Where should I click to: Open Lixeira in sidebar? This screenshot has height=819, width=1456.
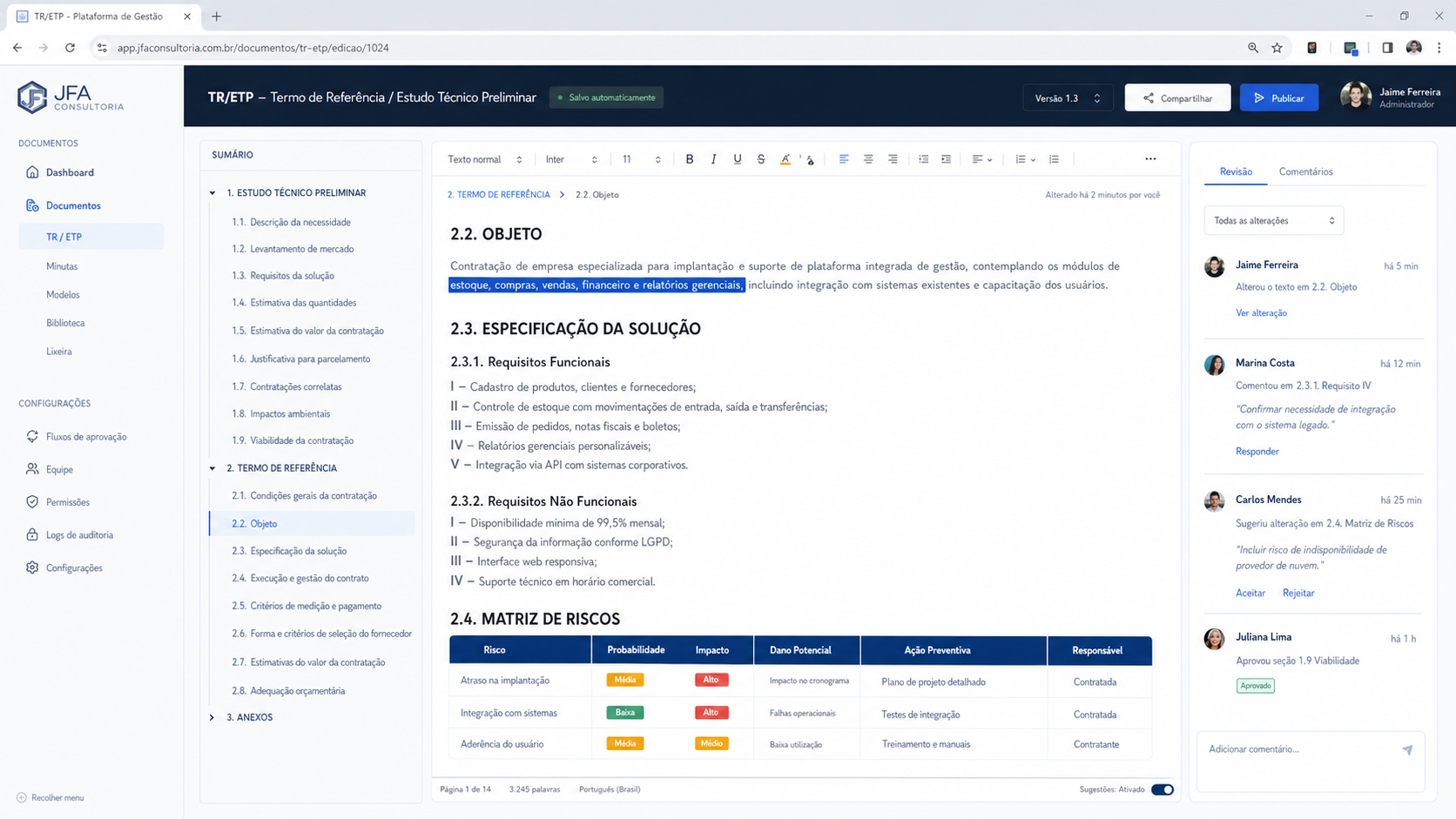pos(59,352)
